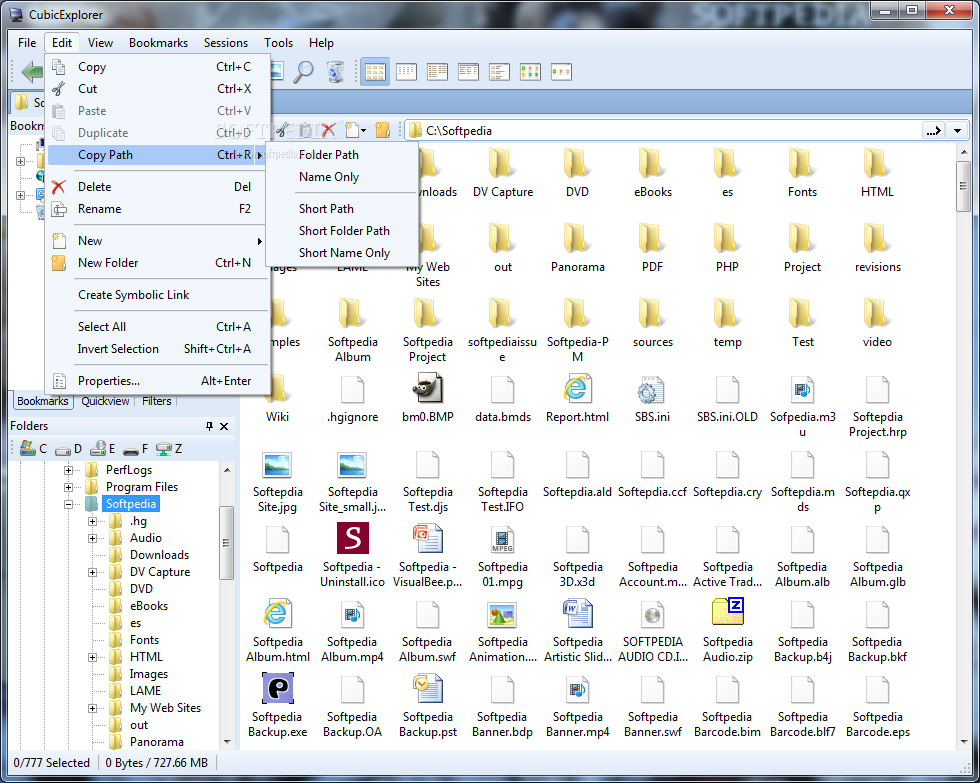Select optical drive E in Folders panel
The height and width of the screenshot is (783, 980).
[x=102, y=448]
